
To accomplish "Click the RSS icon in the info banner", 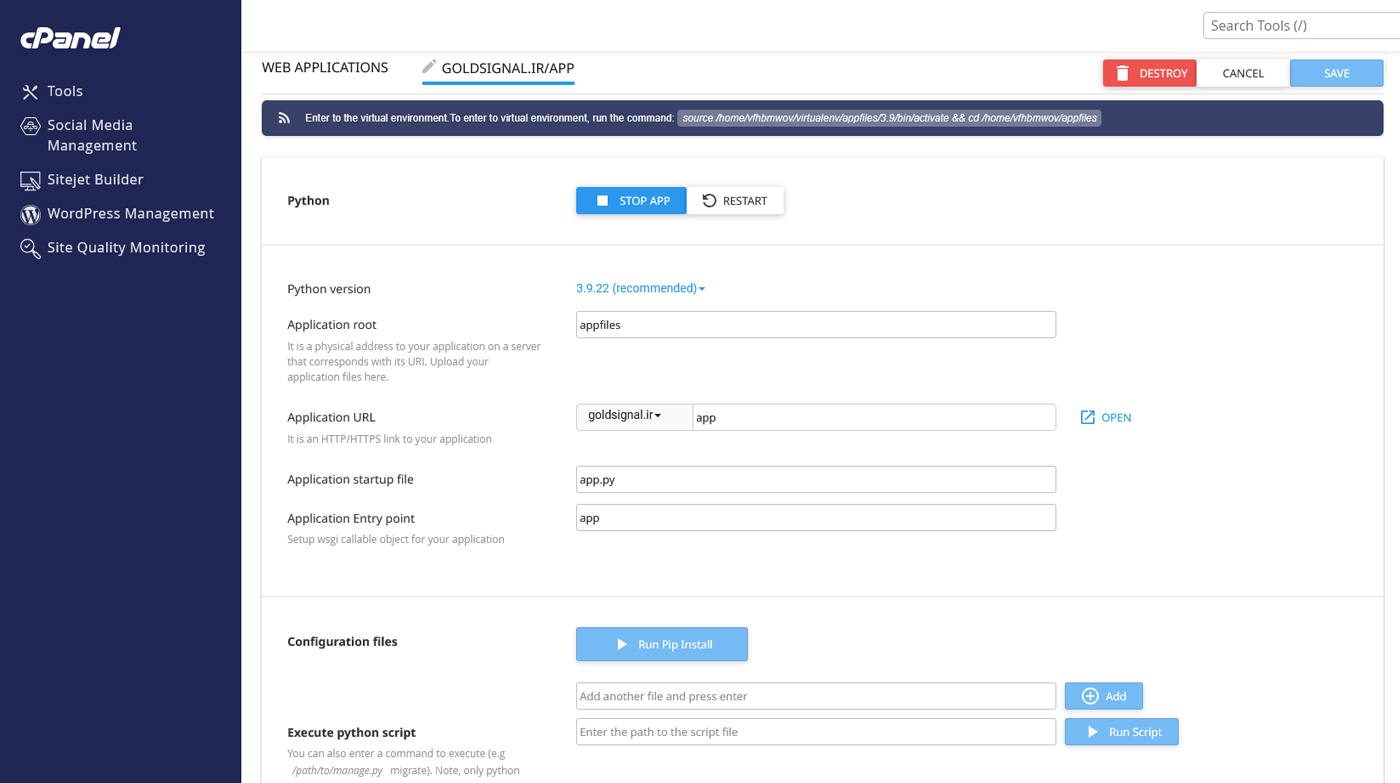I will point(284,118).
